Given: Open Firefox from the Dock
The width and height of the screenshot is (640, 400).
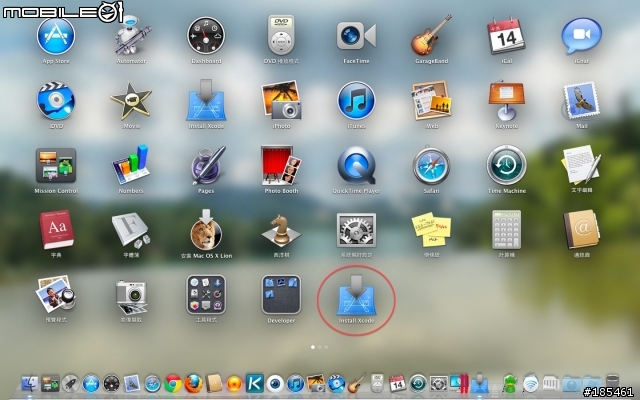Looking at the screenshot, I should point(193,384).
